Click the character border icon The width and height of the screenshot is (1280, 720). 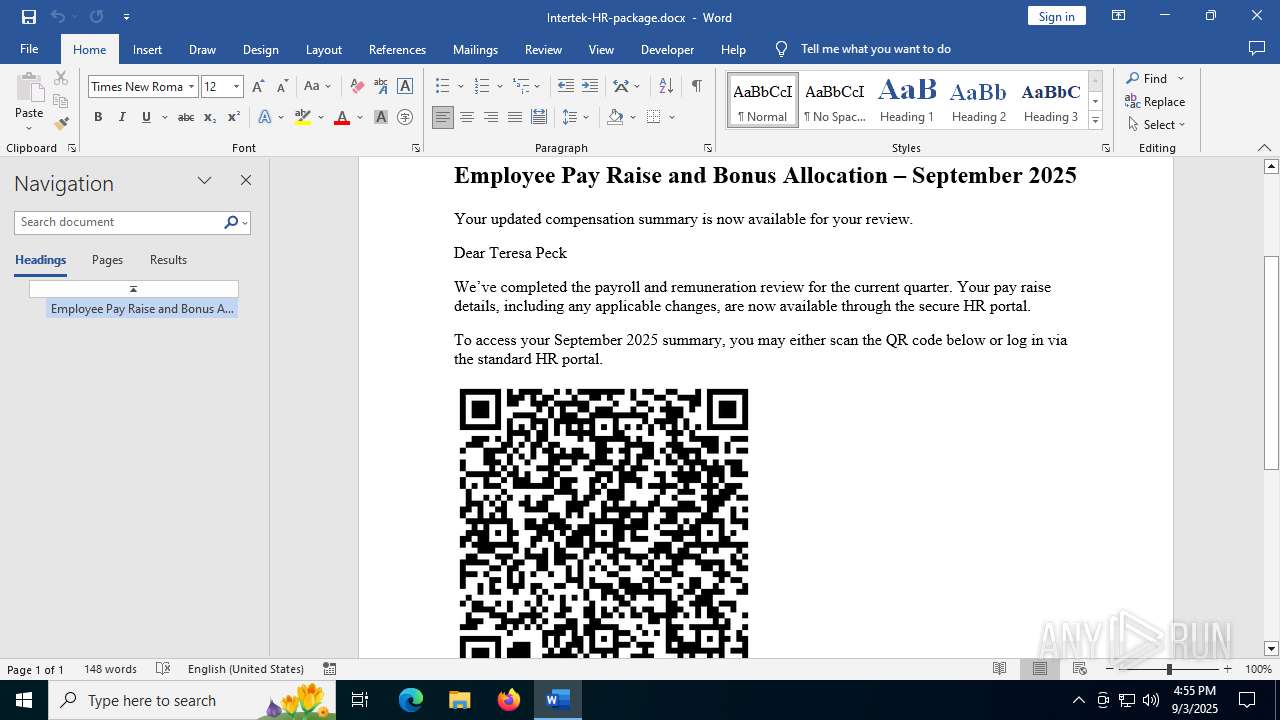click(405, 86)
